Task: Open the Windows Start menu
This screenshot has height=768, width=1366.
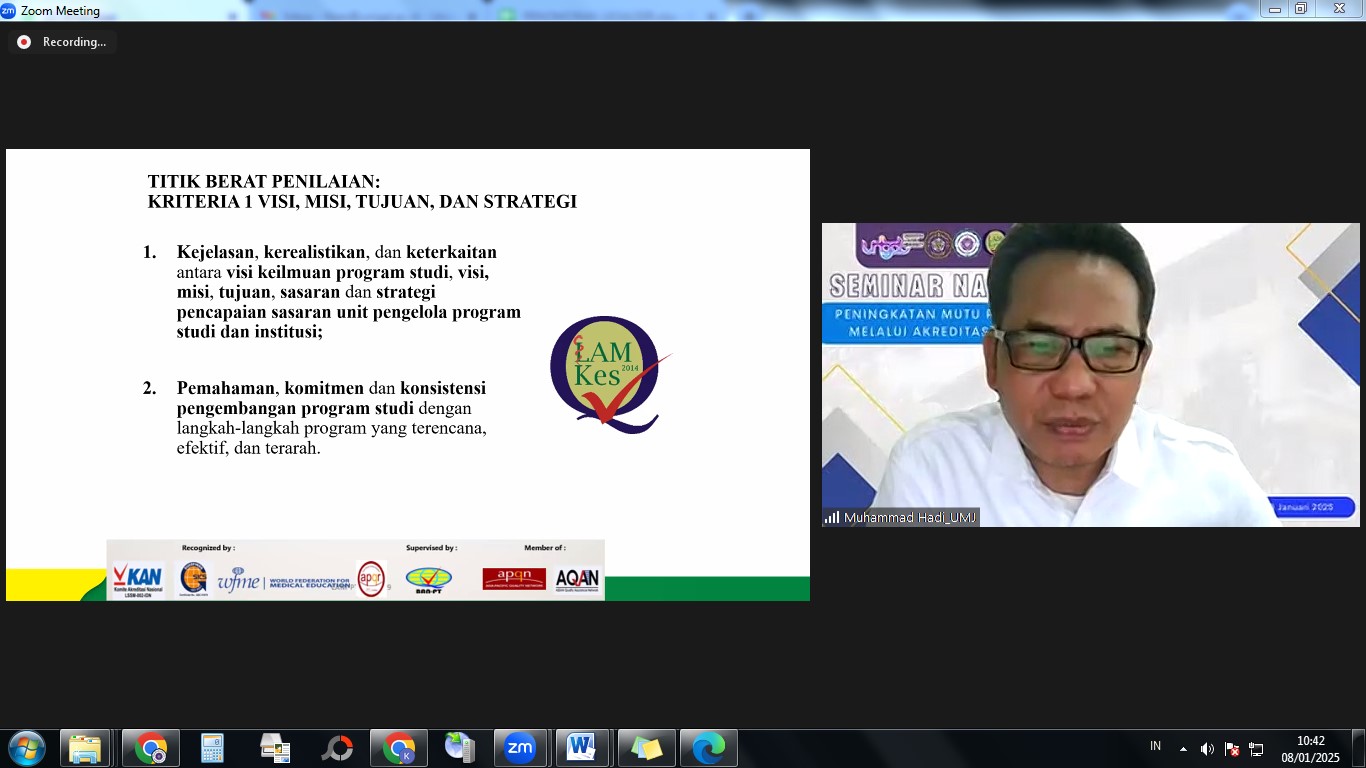Action: 26,748
